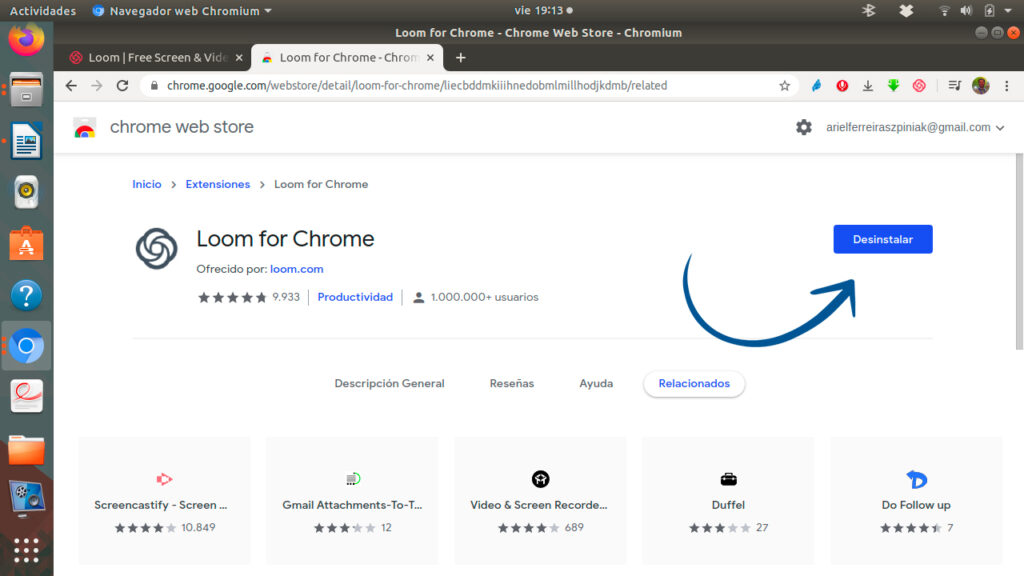
Task: Open the Descripción General tab
Action: click(389, 383)
